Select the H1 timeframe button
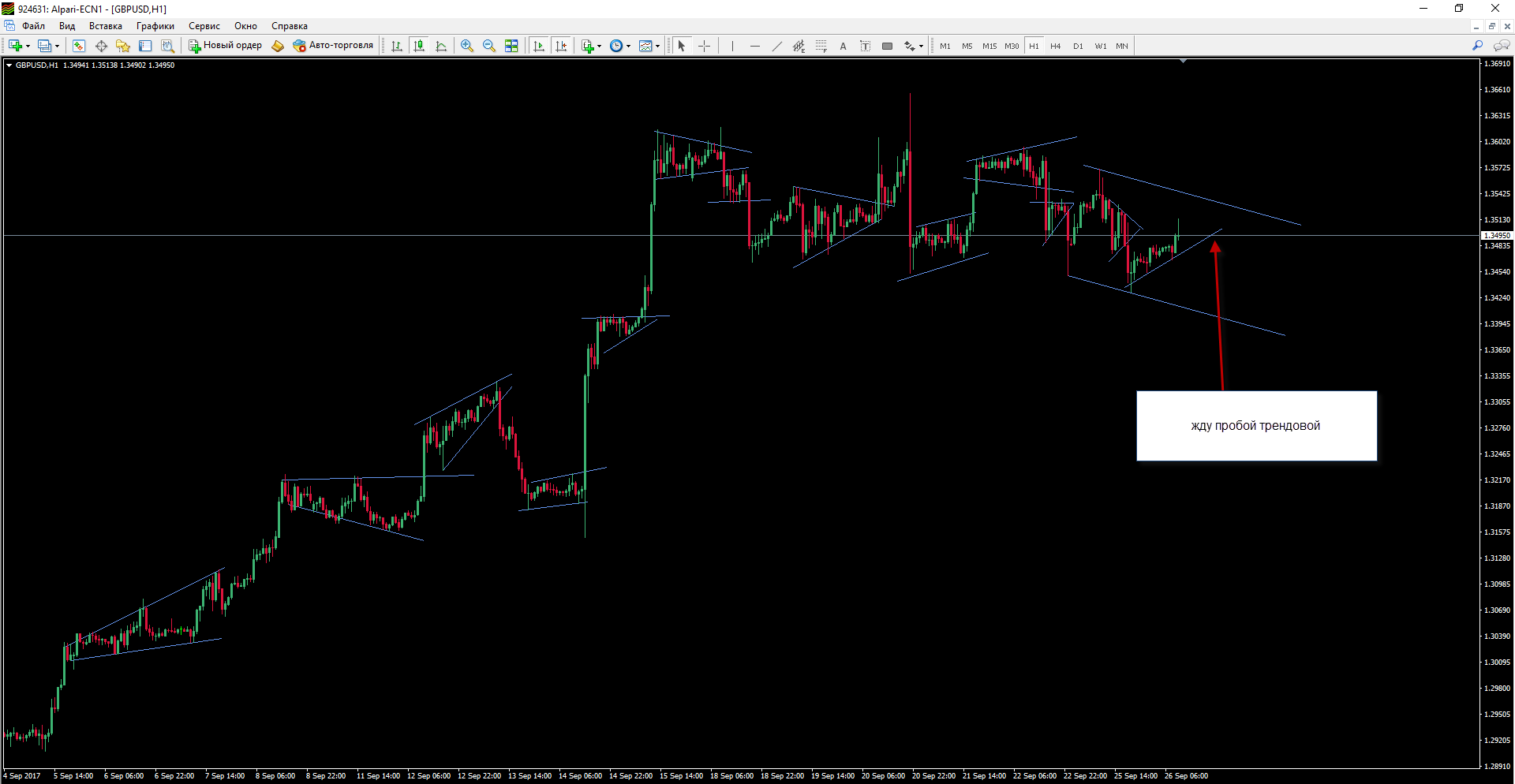 tap(1034, 46)
